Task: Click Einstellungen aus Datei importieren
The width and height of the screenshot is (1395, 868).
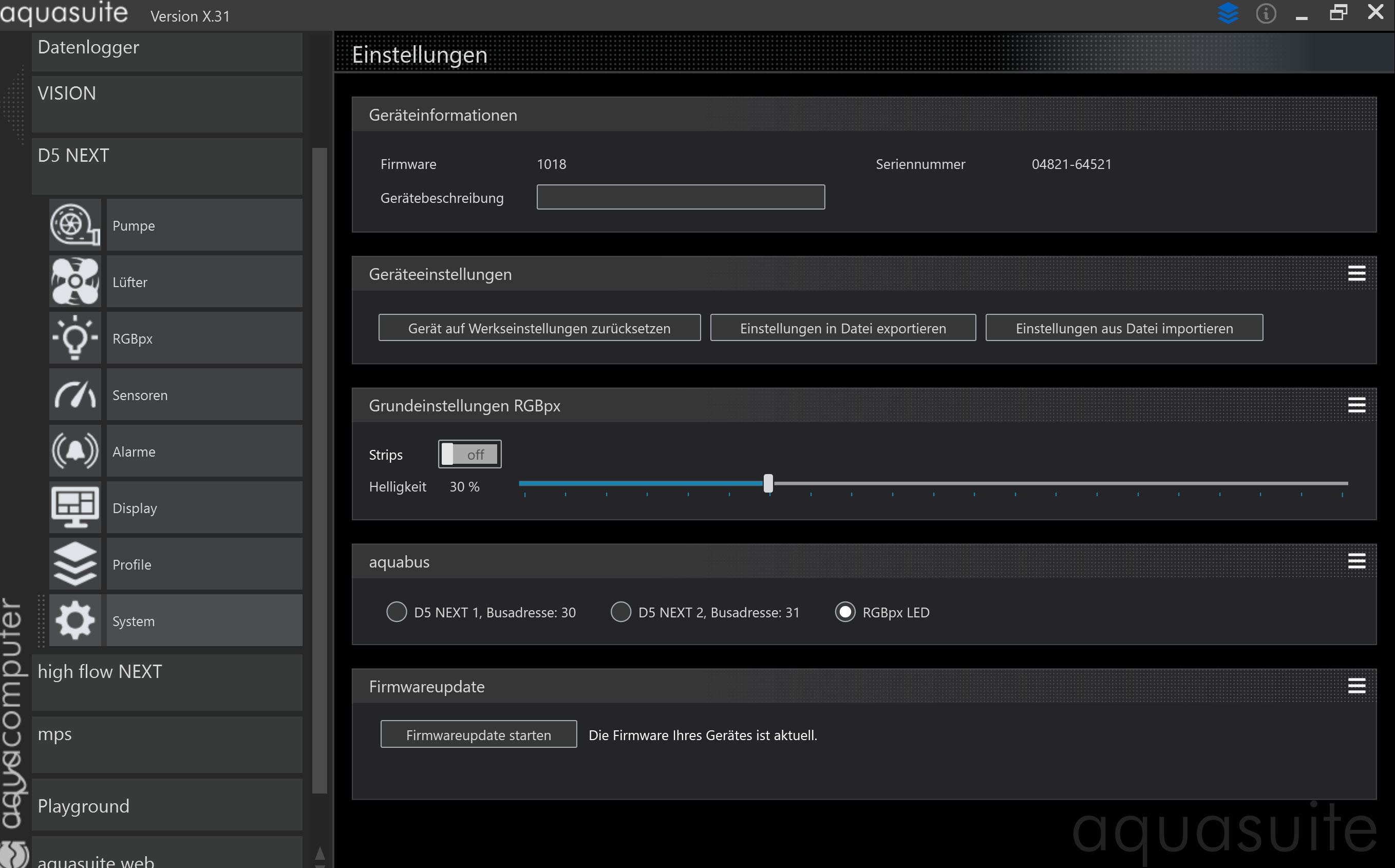Action: coord(1124,328)
